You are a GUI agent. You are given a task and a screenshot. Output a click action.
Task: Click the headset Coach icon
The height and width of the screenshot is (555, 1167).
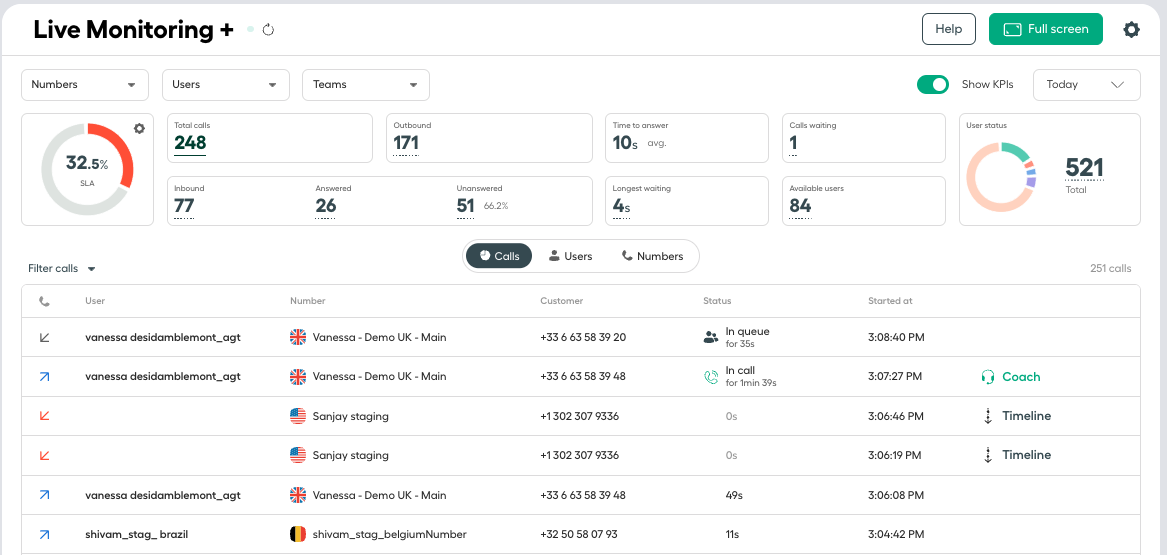[988, 376]
